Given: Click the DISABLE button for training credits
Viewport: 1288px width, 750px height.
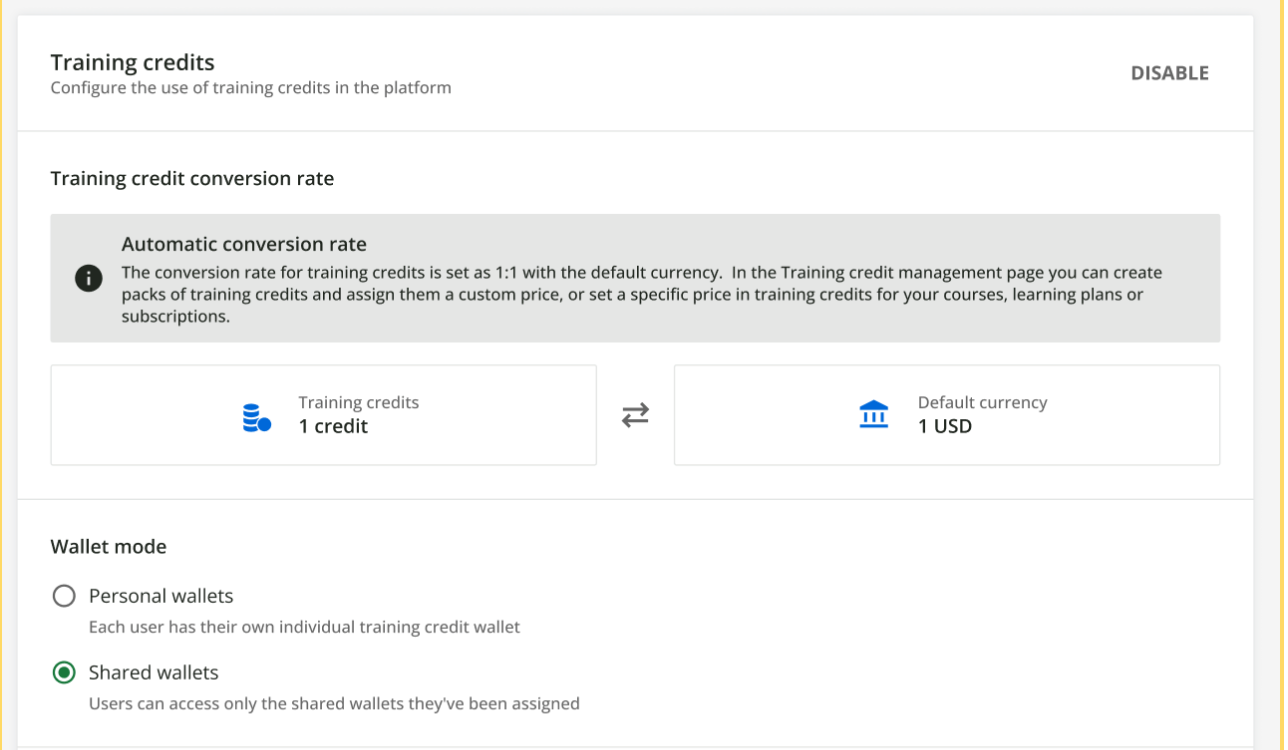Looking at the screenshot, I should 1169,73.
